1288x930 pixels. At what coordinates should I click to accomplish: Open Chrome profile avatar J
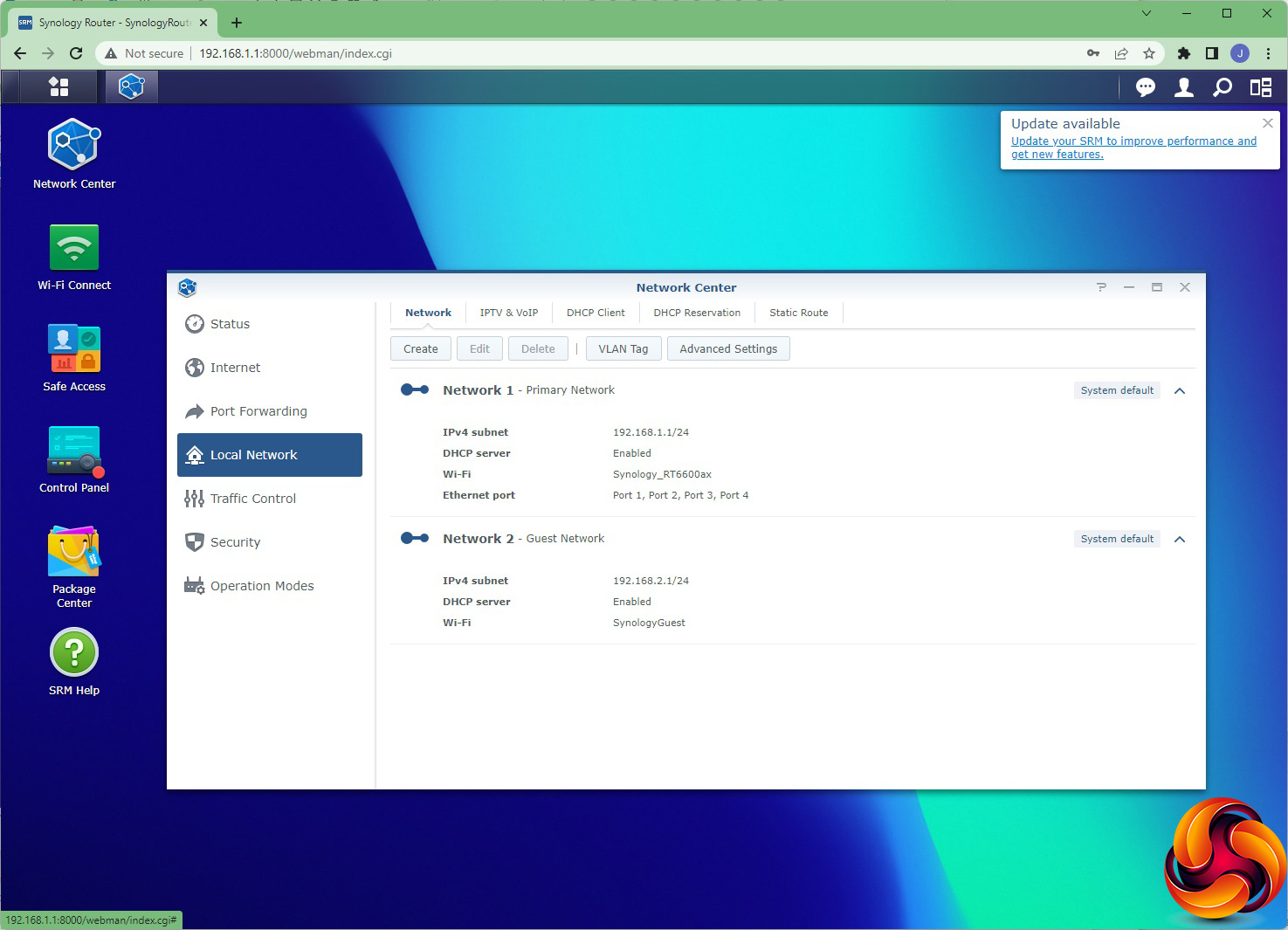click(1239, 53)
